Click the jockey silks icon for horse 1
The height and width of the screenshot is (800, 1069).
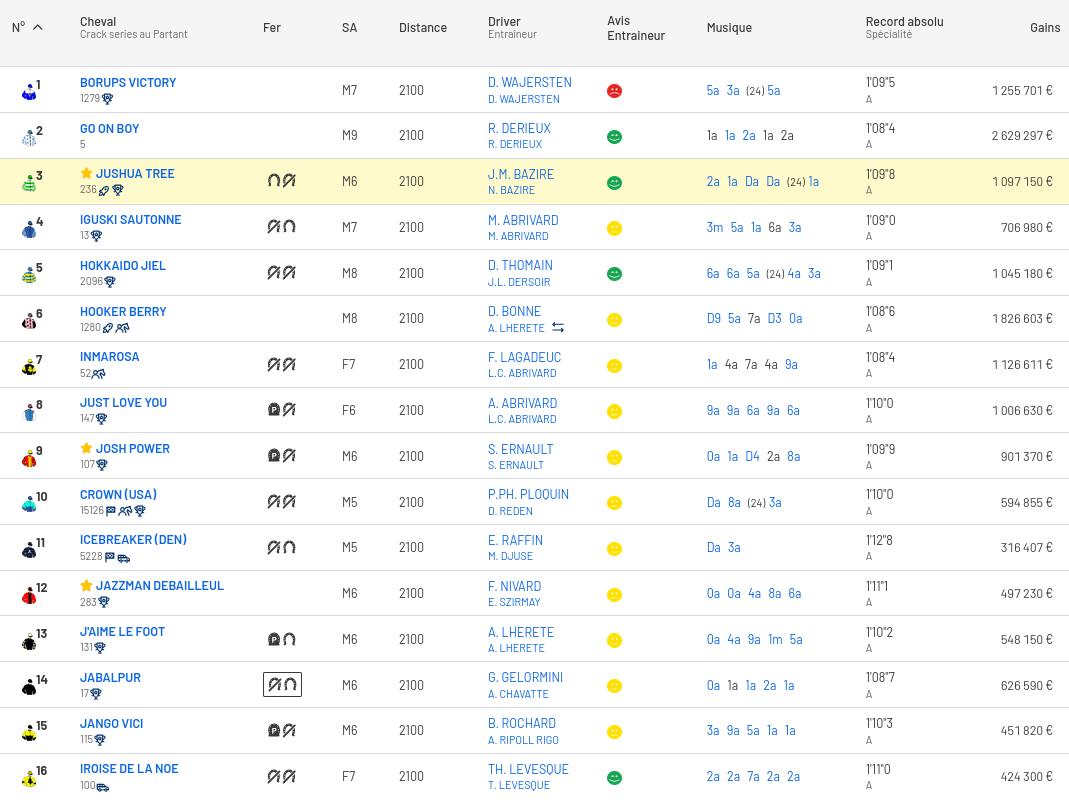[29, 91]
